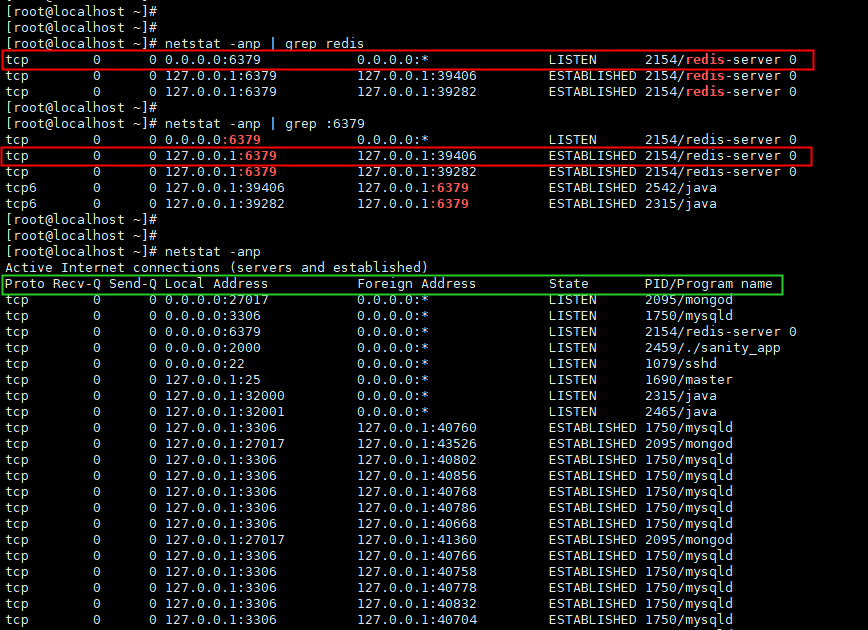
Task: Click the 'Active Internet connections' header line
Action: tap(216, 268)
